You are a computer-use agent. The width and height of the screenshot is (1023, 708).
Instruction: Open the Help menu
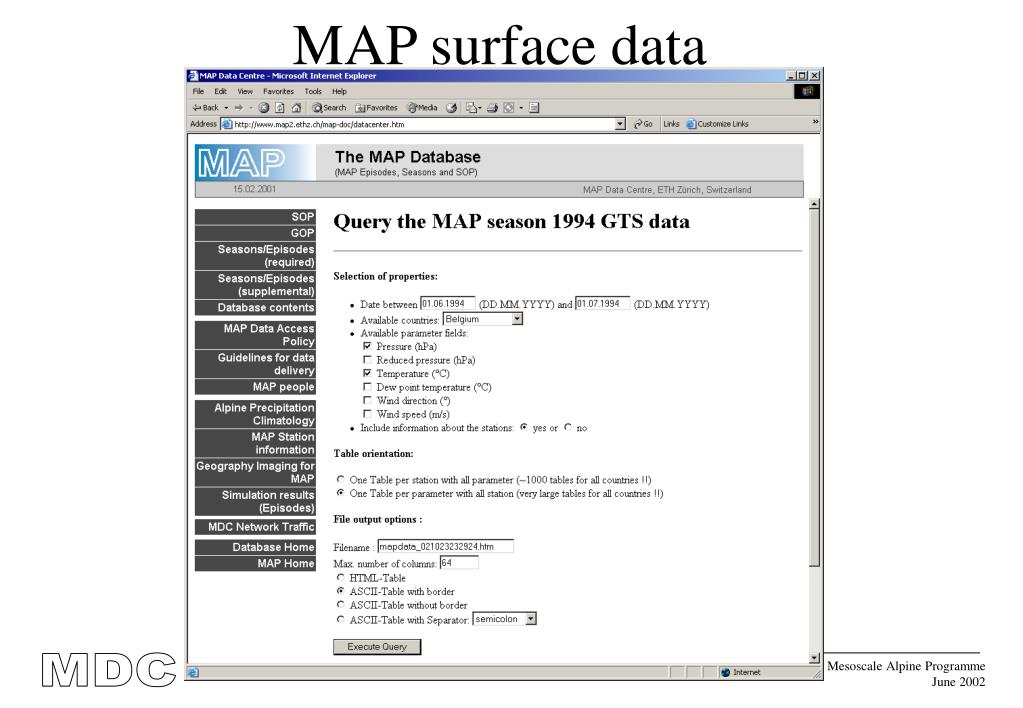click(339, 91)
